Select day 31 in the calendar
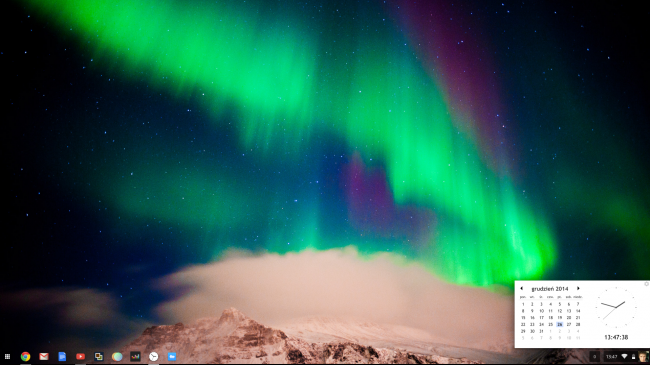 coord(541,331)
